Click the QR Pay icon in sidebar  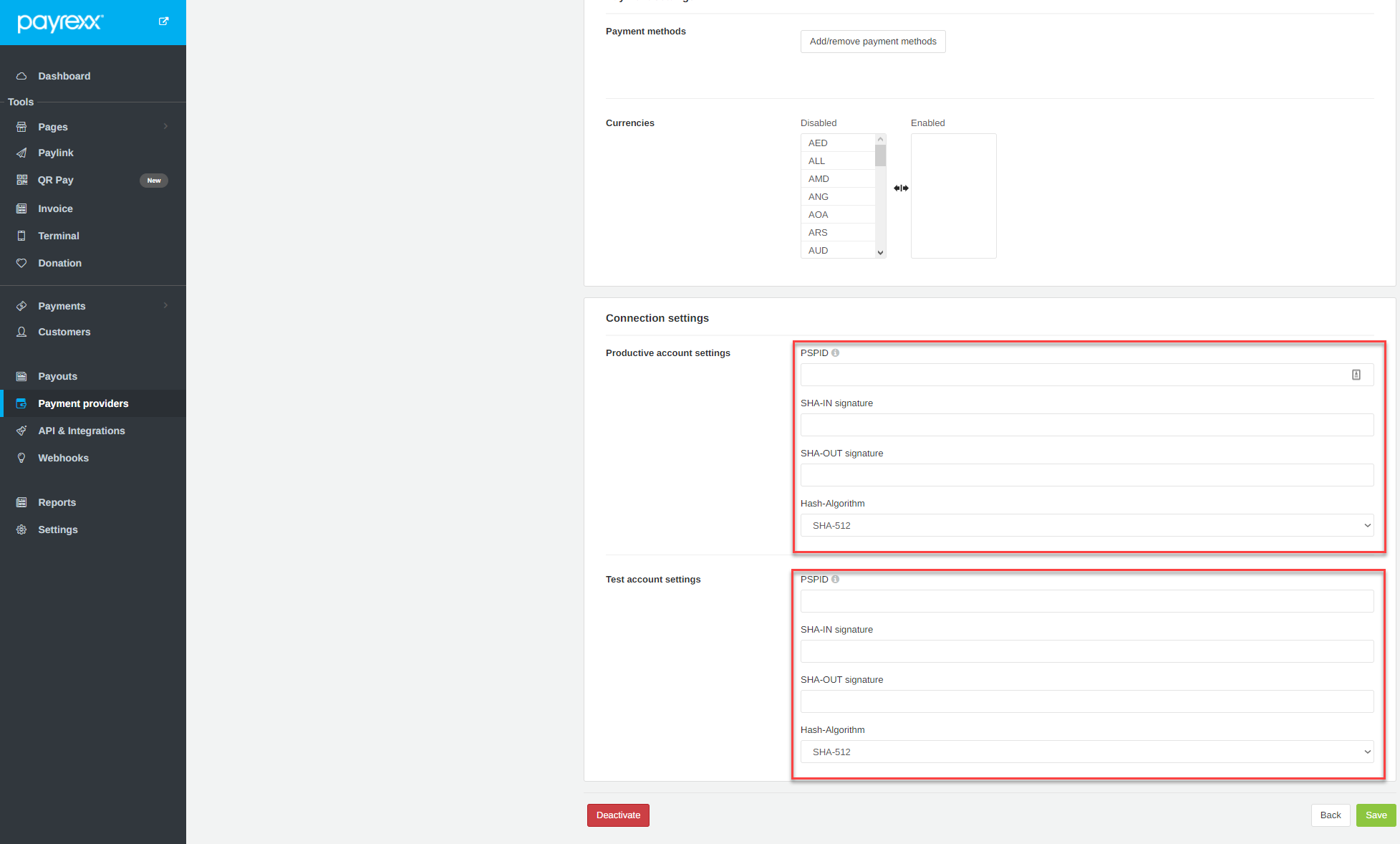(x=21, y=180)
